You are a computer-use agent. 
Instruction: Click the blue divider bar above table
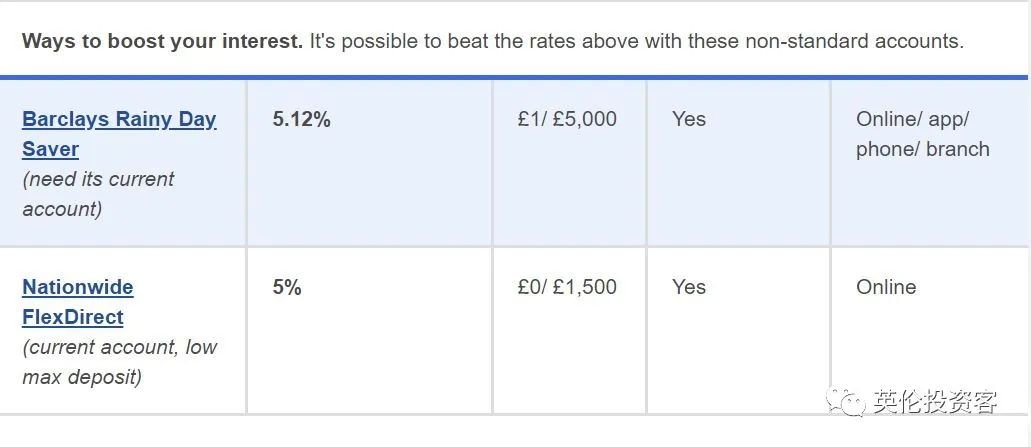click(x=514, y=78)
